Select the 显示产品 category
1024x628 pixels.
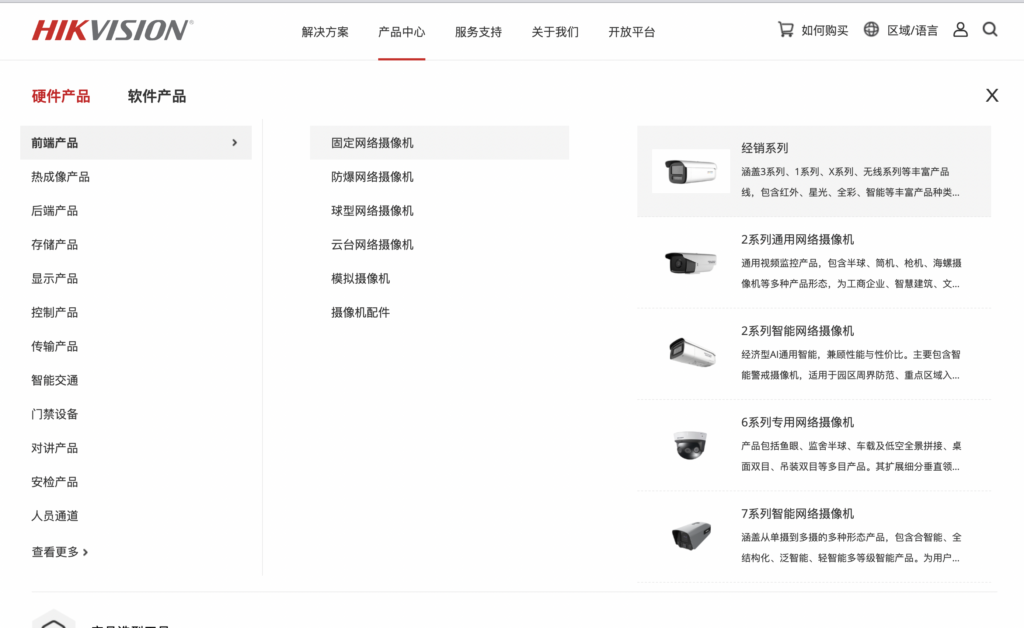pyautogui.click(x=54, y=278)
